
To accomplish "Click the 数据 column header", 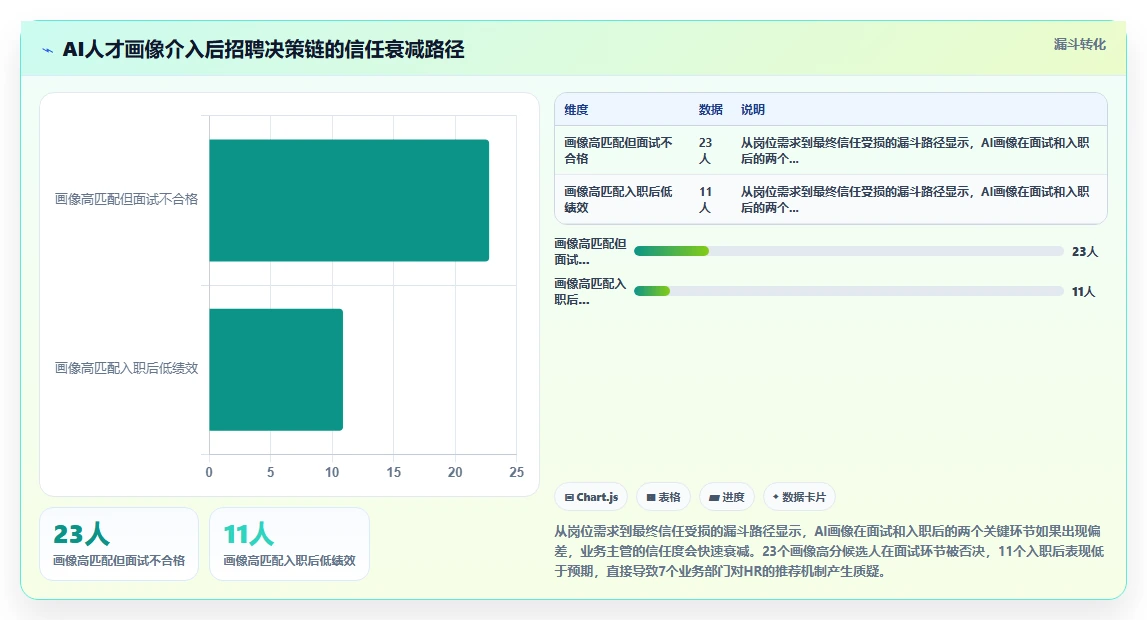I will click(710, 110).
